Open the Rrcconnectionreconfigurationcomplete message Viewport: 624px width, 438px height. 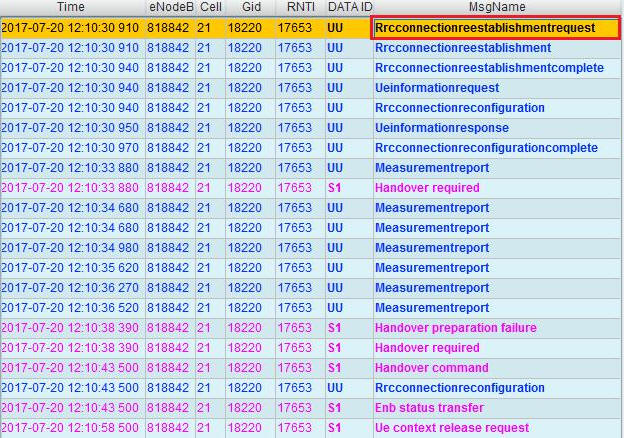(488, 148)
